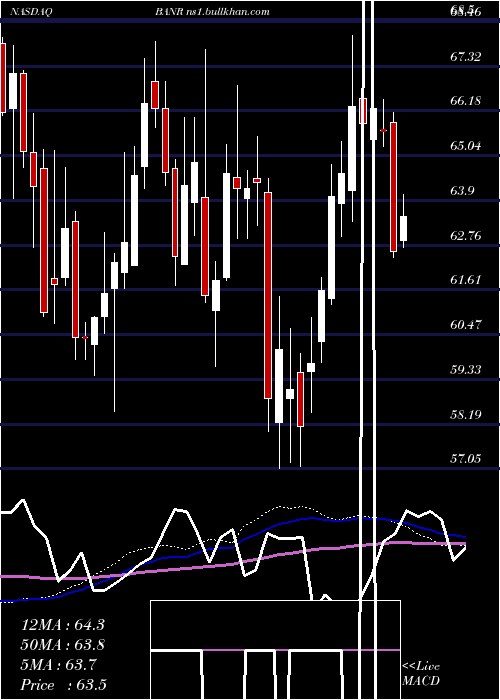Image resolution: width=500 pixels, height=700 pixels.
Task: Click the 65.04 price axis label
Action: (x=466, y=146)
